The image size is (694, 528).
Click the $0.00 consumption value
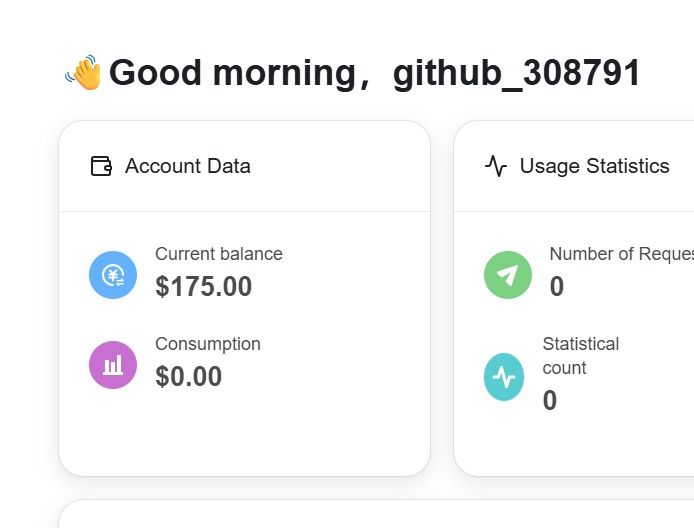(x=189, y=376)
